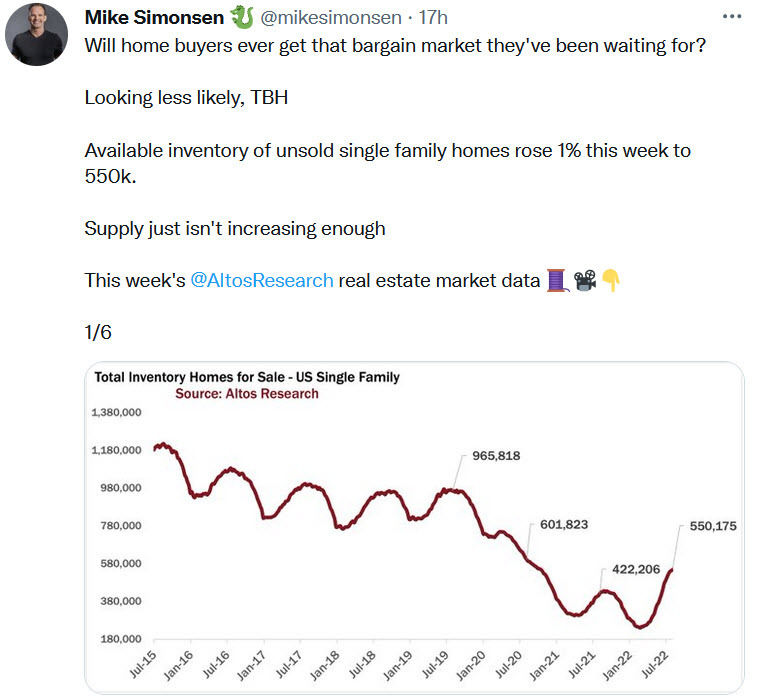Click the 17h tweet timestamp
The width and height of the screenshot is (763, 700).
[433, 18]
